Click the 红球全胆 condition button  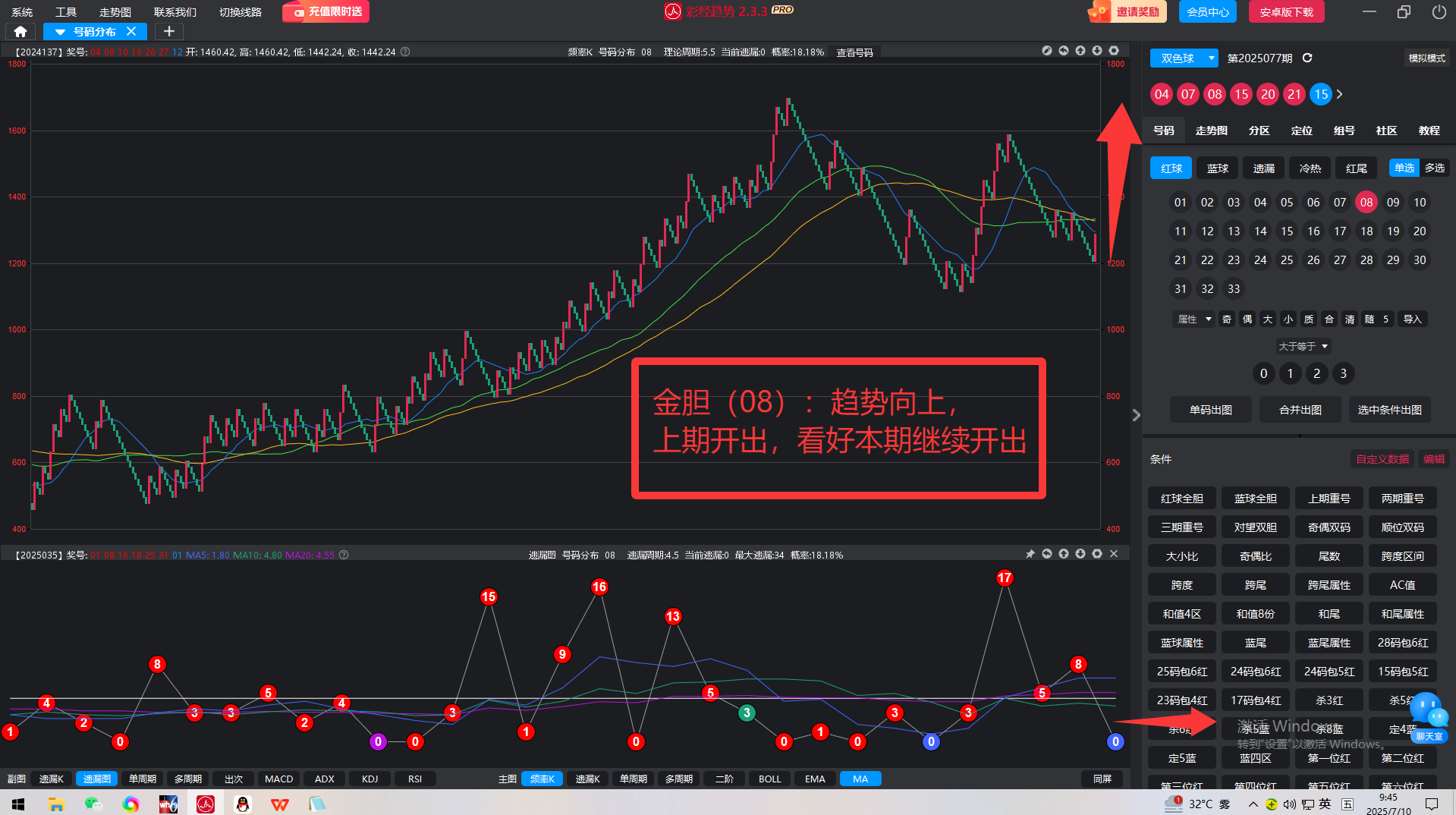click(x=1181, y=499)
